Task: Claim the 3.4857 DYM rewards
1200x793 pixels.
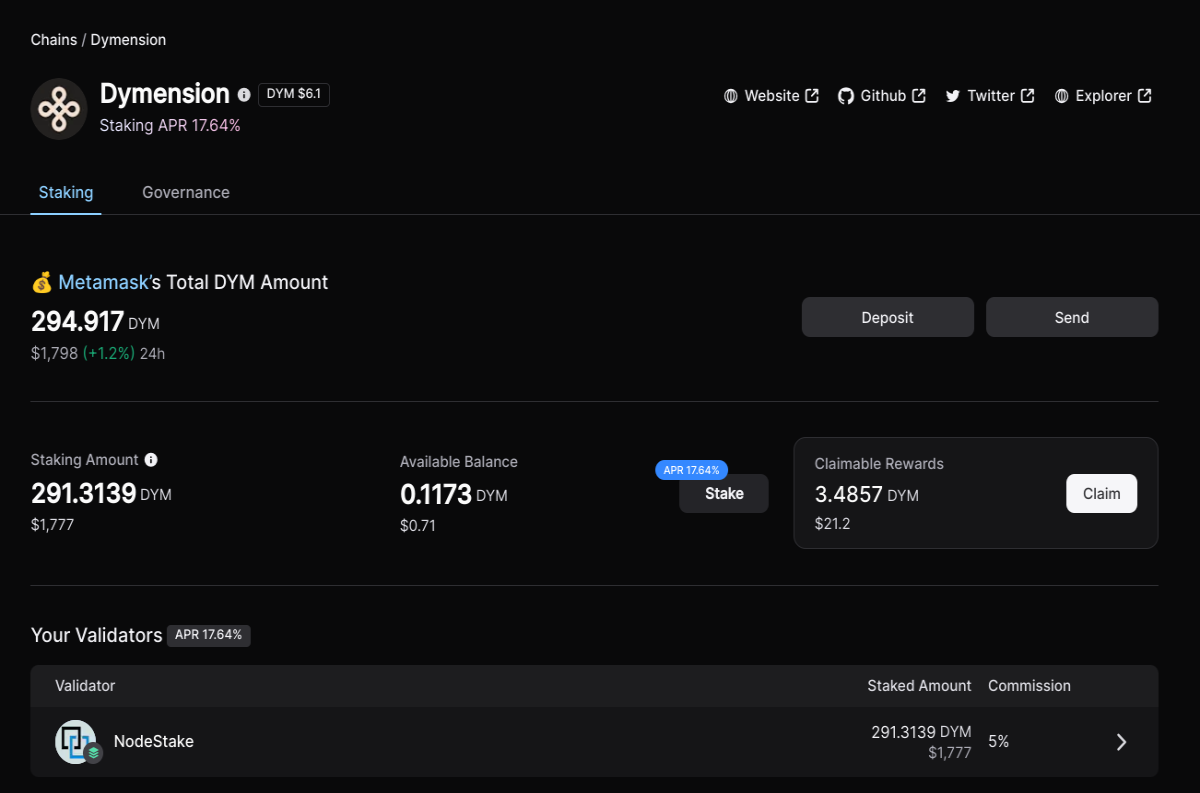Action: point(1101,493)
